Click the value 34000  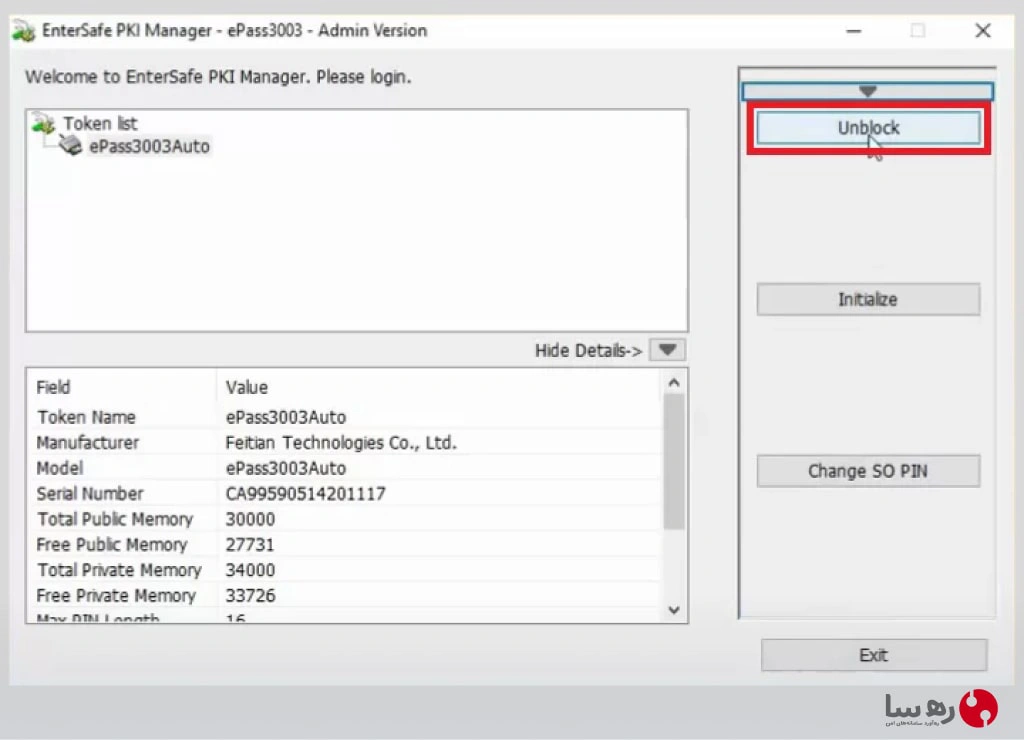250,570
